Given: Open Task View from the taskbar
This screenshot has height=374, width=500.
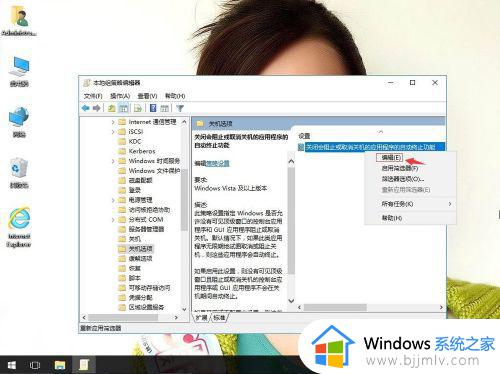Looking at the screenshot, I should point(35,365).
